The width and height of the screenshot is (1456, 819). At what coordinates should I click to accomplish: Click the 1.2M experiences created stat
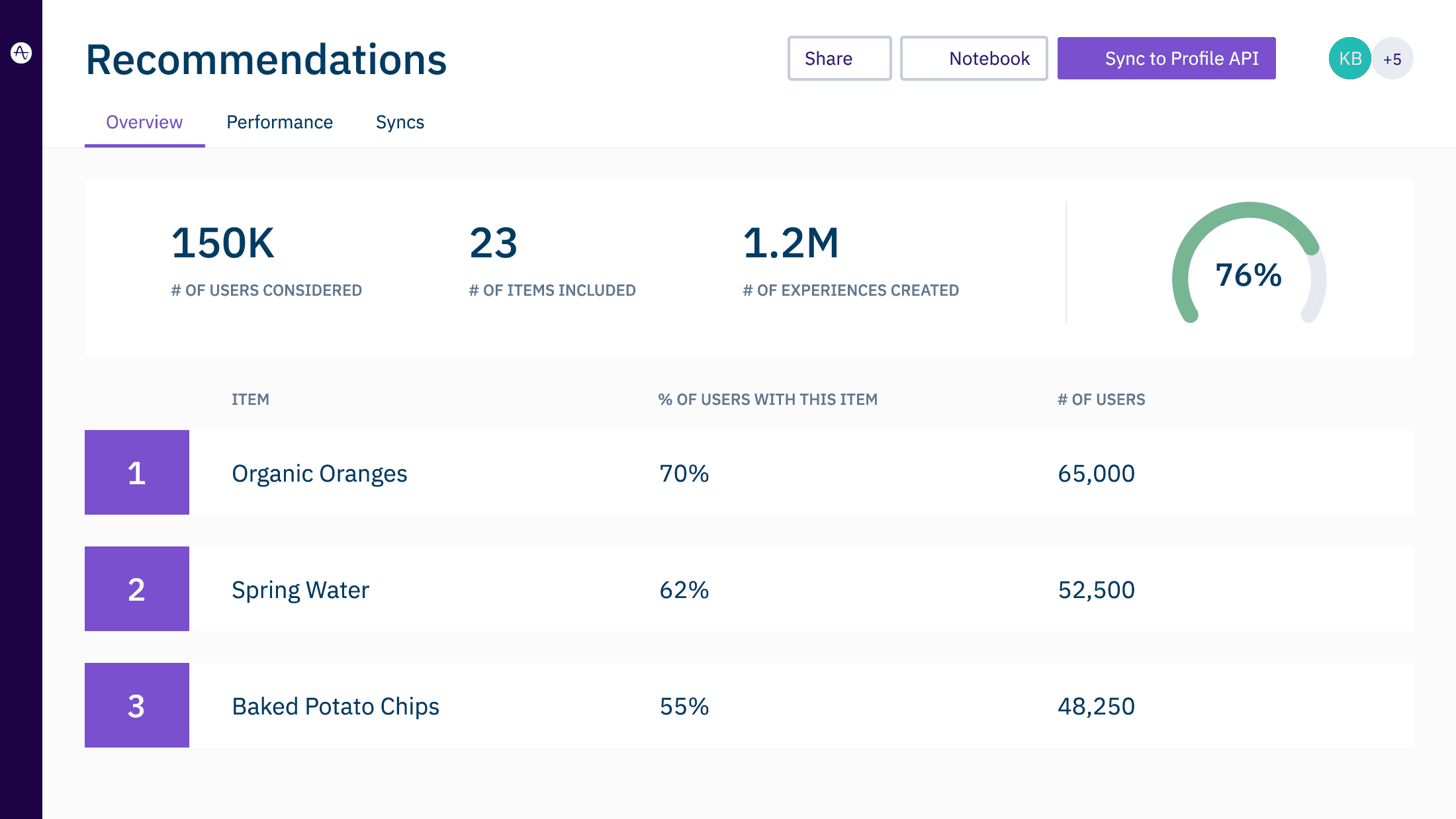coord(791,243)
